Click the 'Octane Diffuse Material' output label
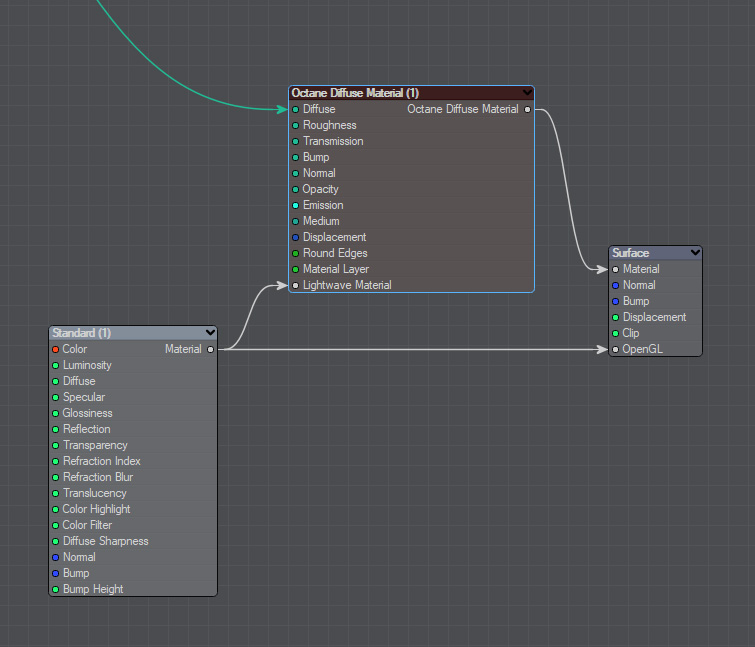 (x=463, y=109)
